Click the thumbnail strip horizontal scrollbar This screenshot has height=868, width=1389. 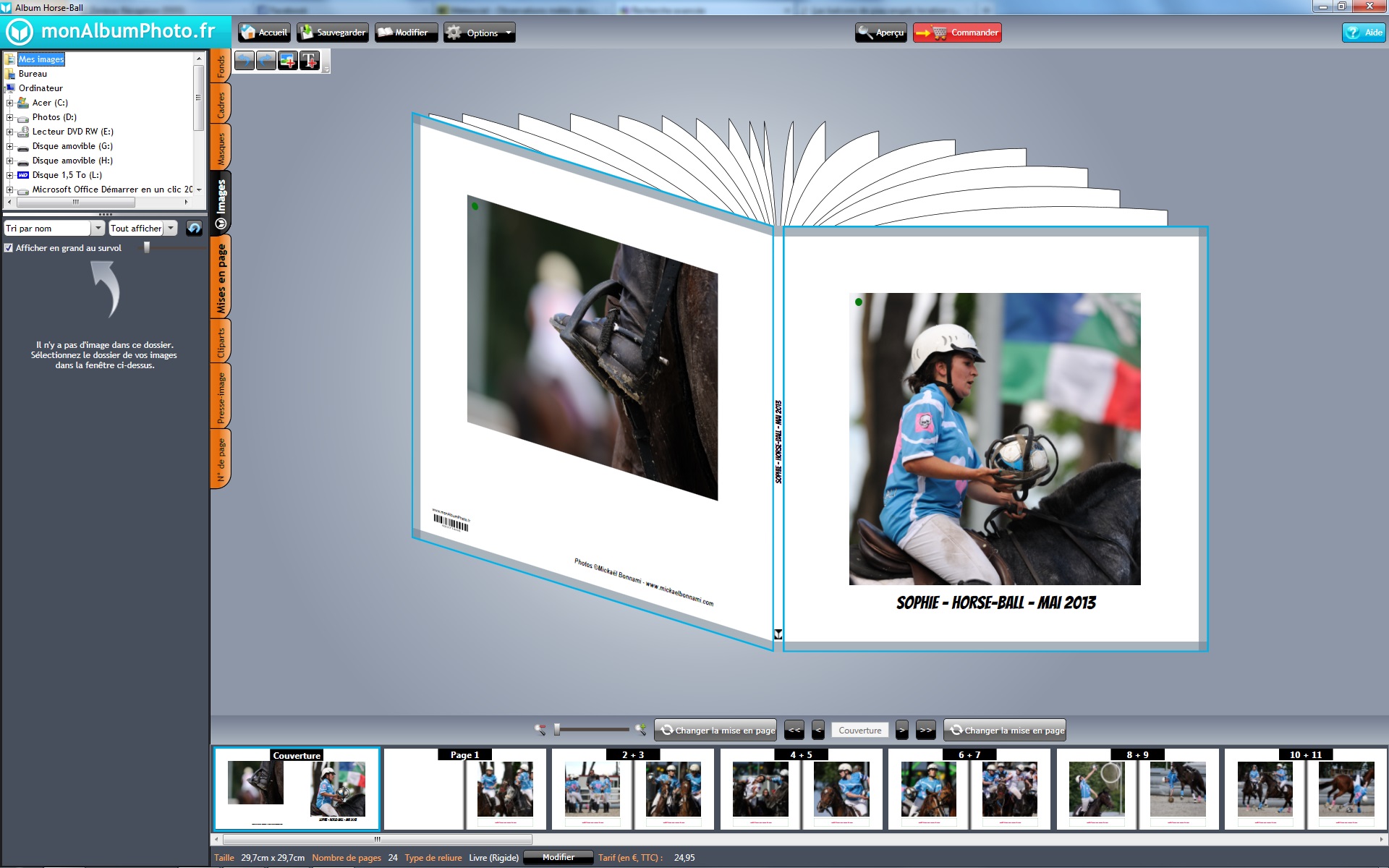coord(378,840)
